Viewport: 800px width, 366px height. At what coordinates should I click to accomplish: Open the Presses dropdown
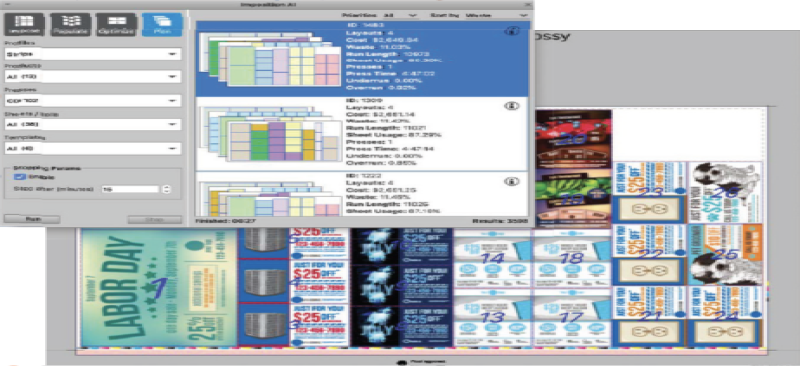pos(93,101)
